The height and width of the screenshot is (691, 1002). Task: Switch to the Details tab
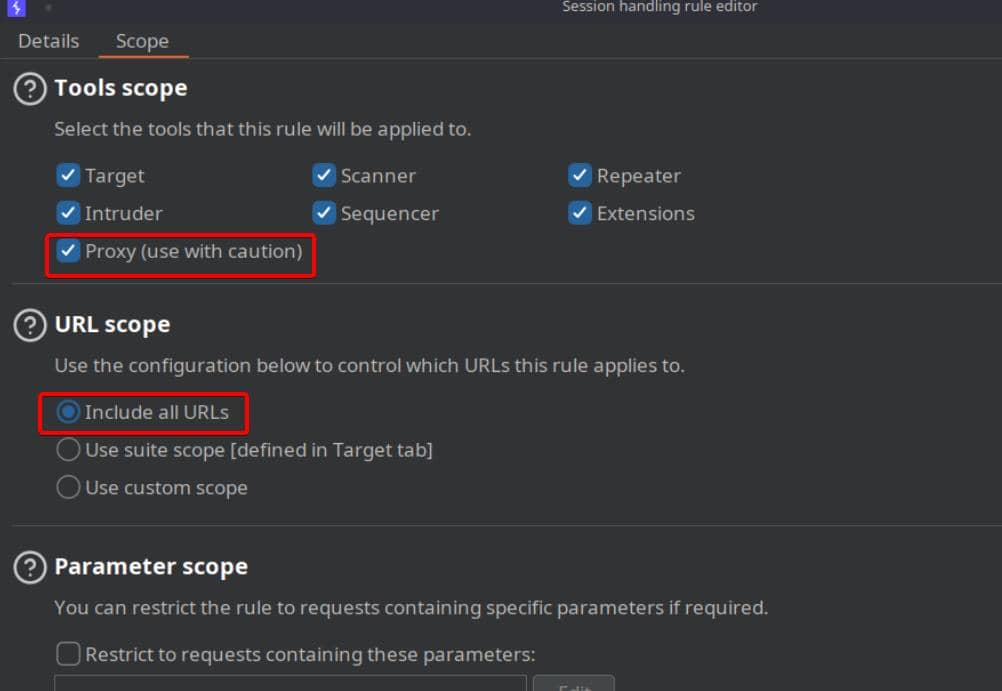coord(48,41)
